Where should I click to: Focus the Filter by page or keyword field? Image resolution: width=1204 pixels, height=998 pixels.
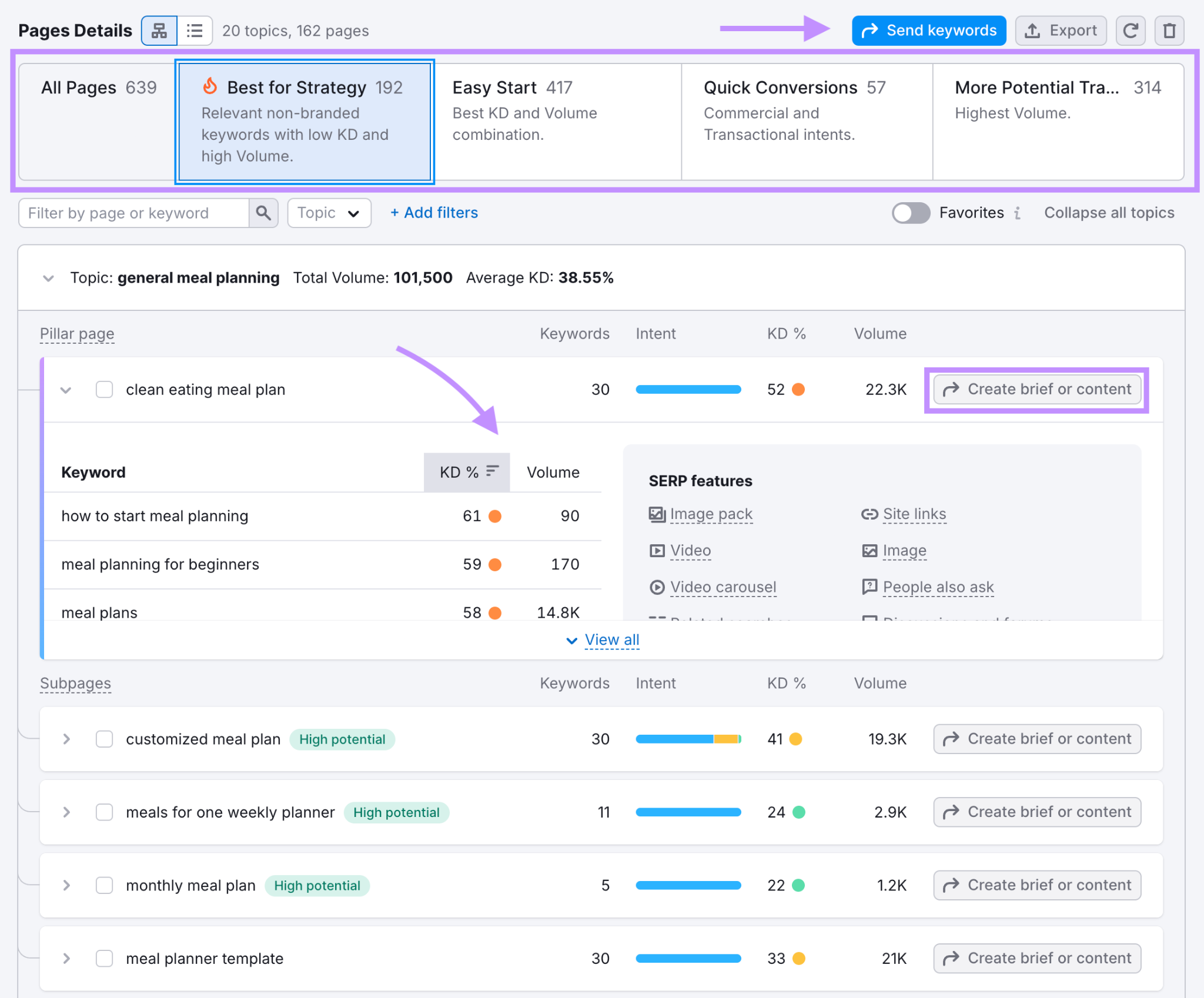point(133,213)
